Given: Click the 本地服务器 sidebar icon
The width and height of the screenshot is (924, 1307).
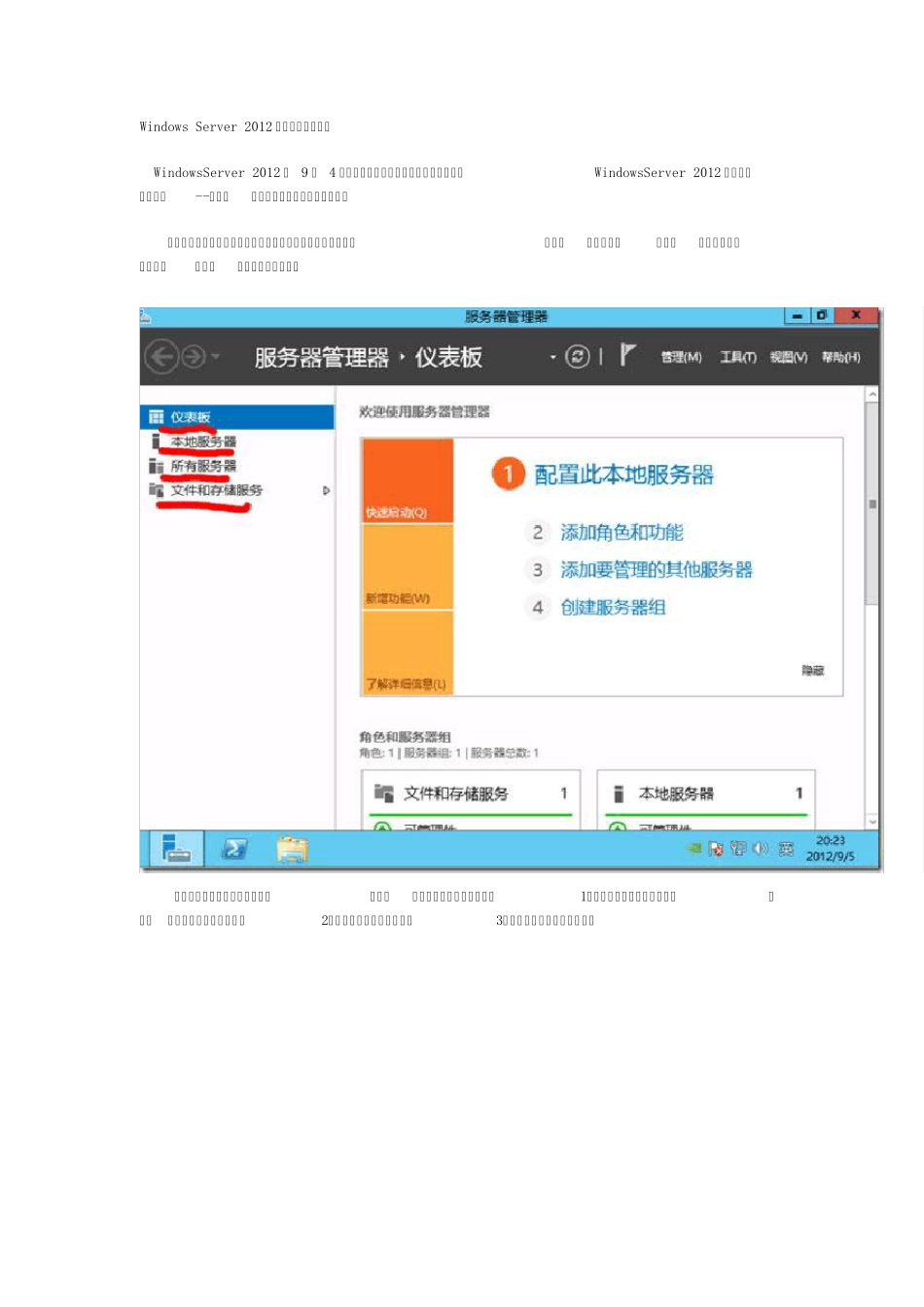Looking at the screenshot, I should [156, 442].
